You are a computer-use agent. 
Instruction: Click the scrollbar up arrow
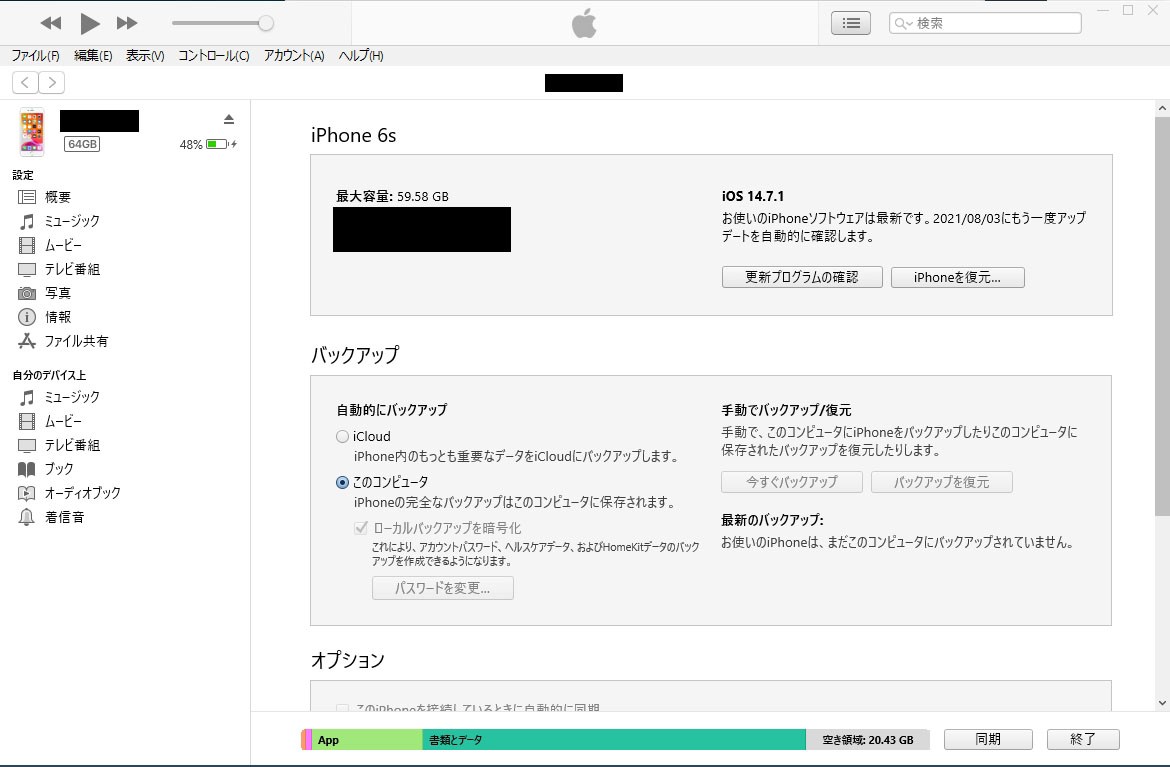(x=1162, y=108)
